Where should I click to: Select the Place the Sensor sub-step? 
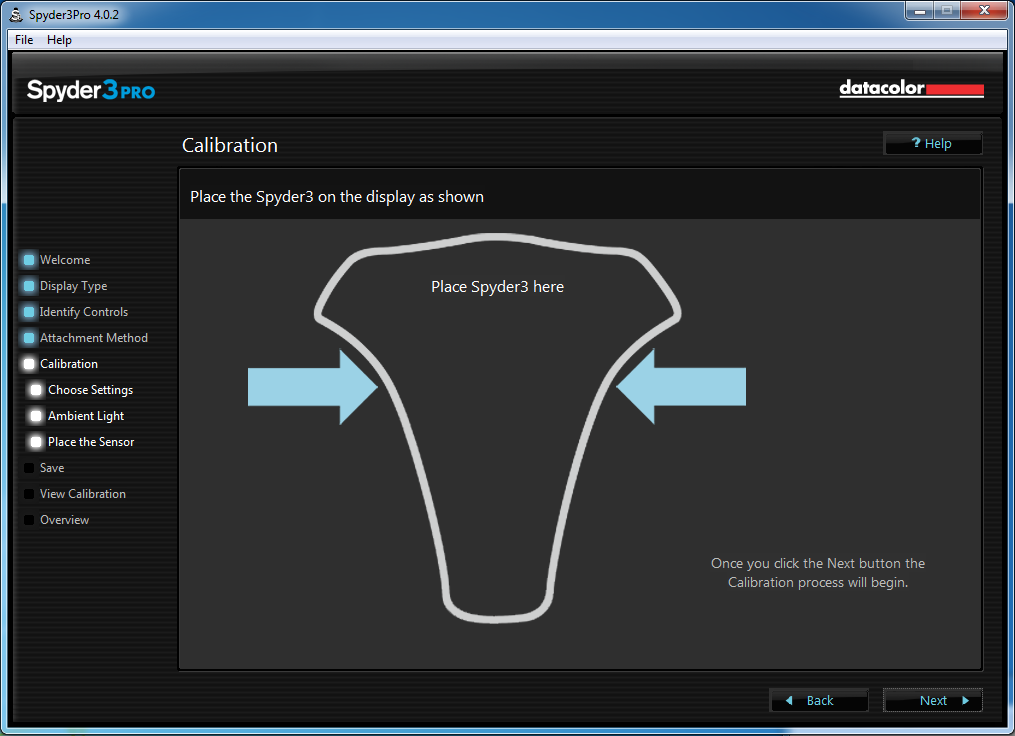pyautogui.click(x=82, y=441)
